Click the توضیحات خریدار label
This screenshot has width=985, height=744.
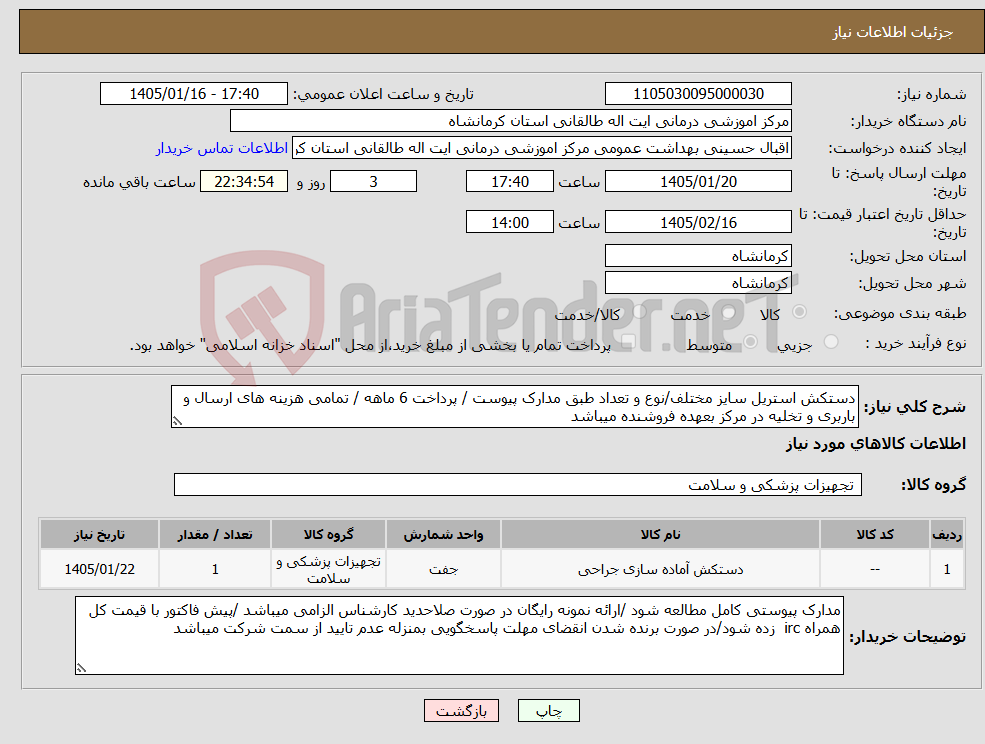[x=908, y=637]
